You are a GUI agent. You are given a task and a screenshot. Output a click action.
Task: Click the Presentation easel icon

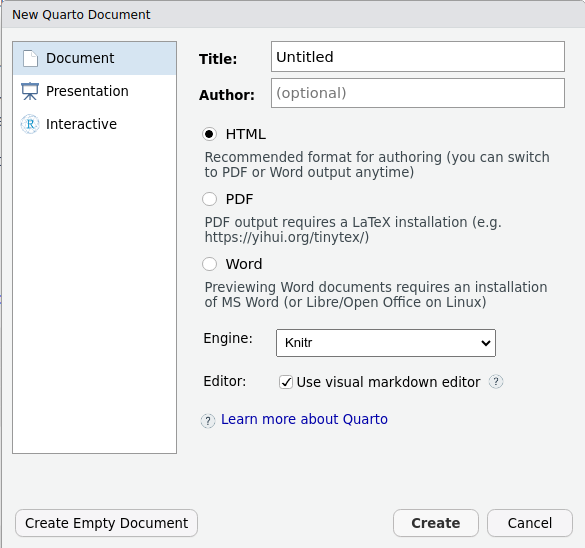point(30,91)
